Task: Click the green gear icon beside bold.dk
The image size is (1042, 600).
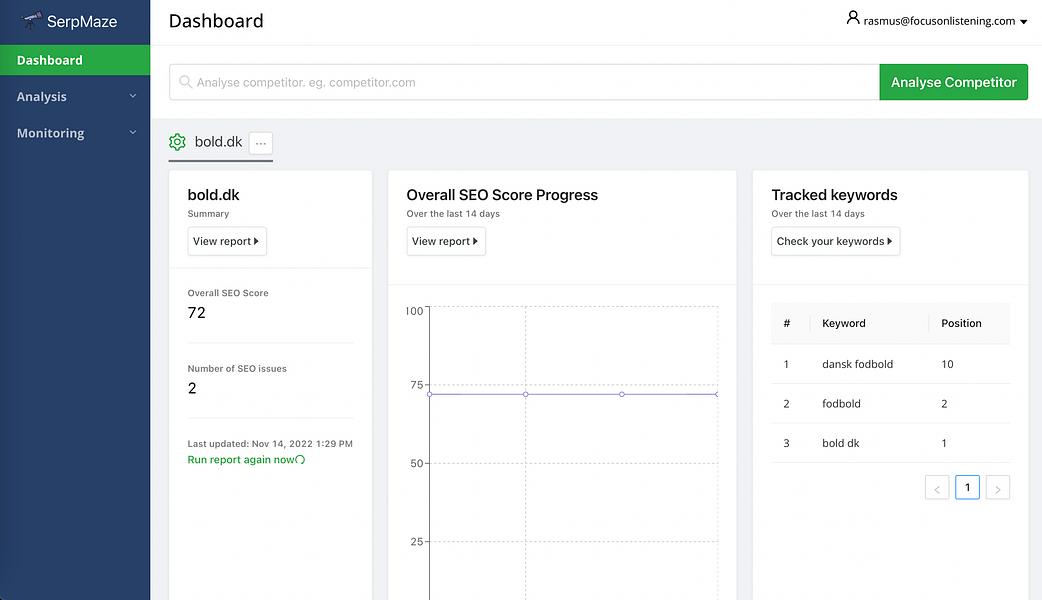Action: pyautogui.click(x=177, y=142)
